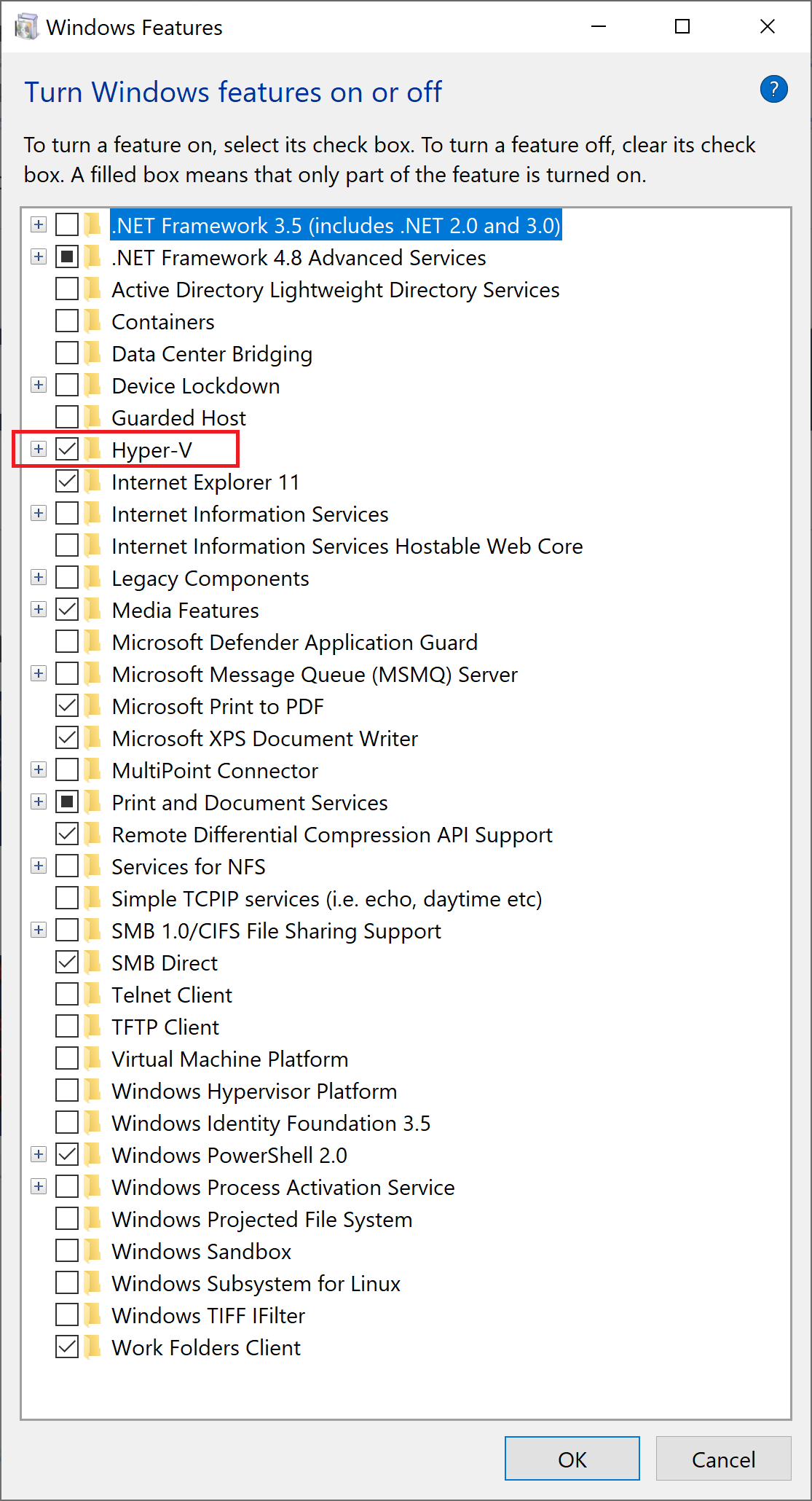812x1501 pixels.
Task: Enable the Windows Subsystem for Linux checkbox
Action: pos(67,1282)
